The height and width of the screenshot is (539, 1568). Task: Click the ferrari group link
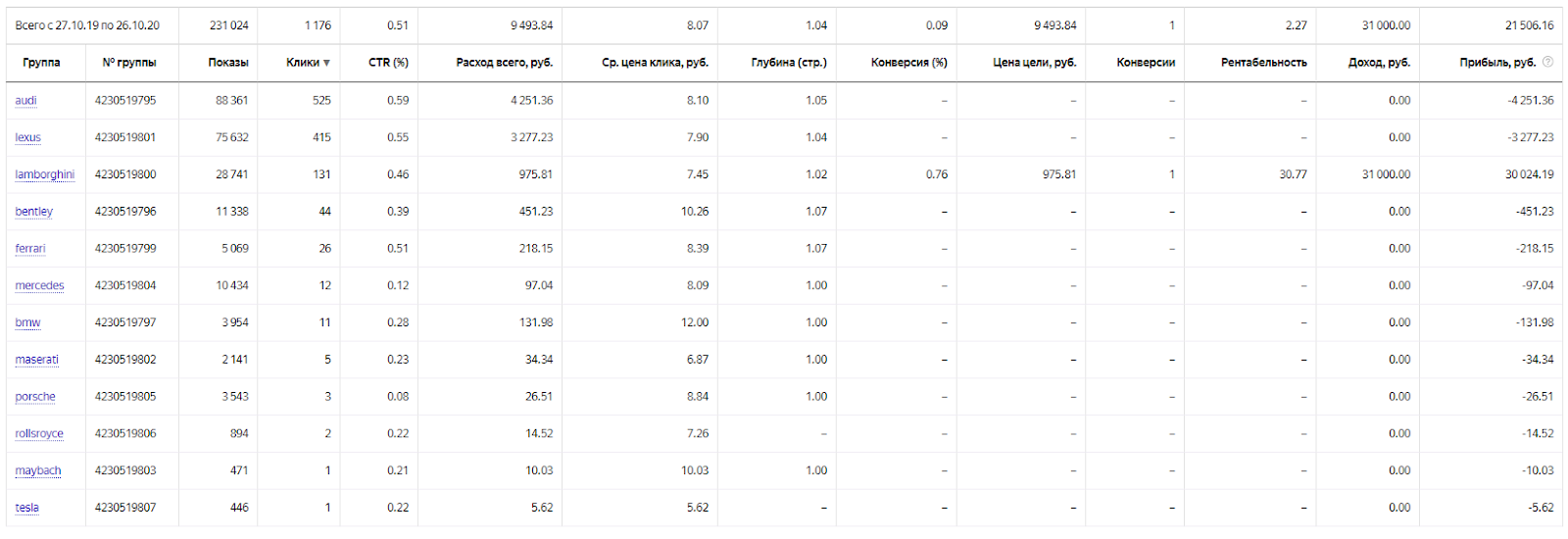pyautogui.click(x=30, y=249)
